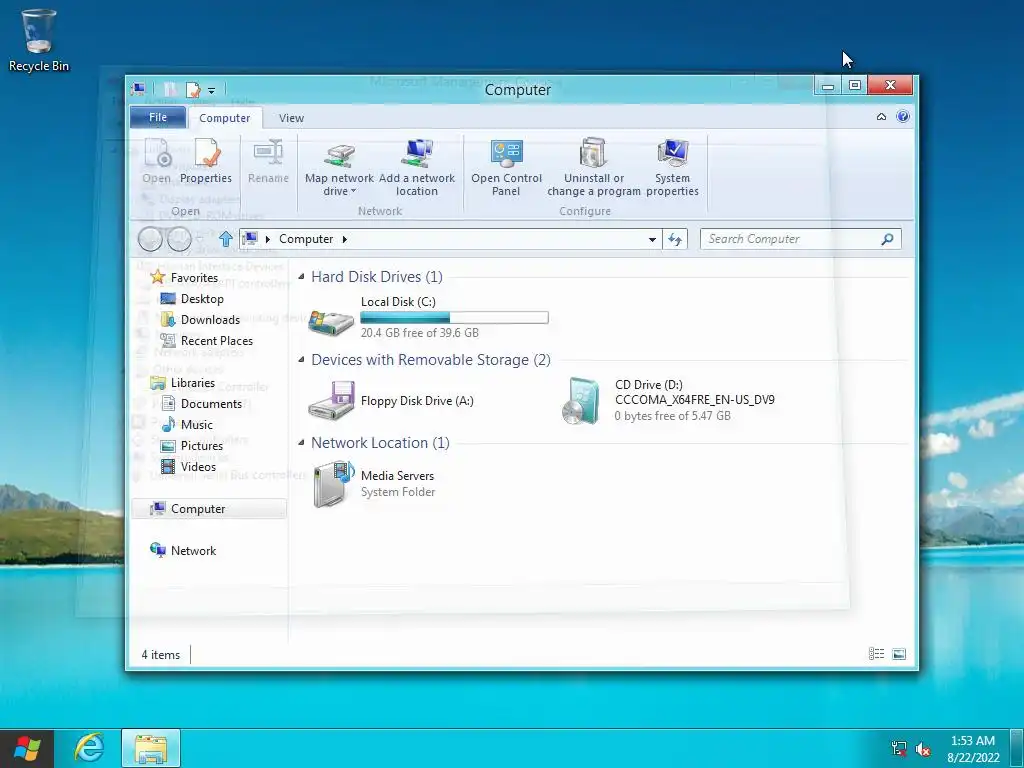Screen dimensions: 1024x768
Task: Switch to Details view in status bar
Action: (876, 654)
